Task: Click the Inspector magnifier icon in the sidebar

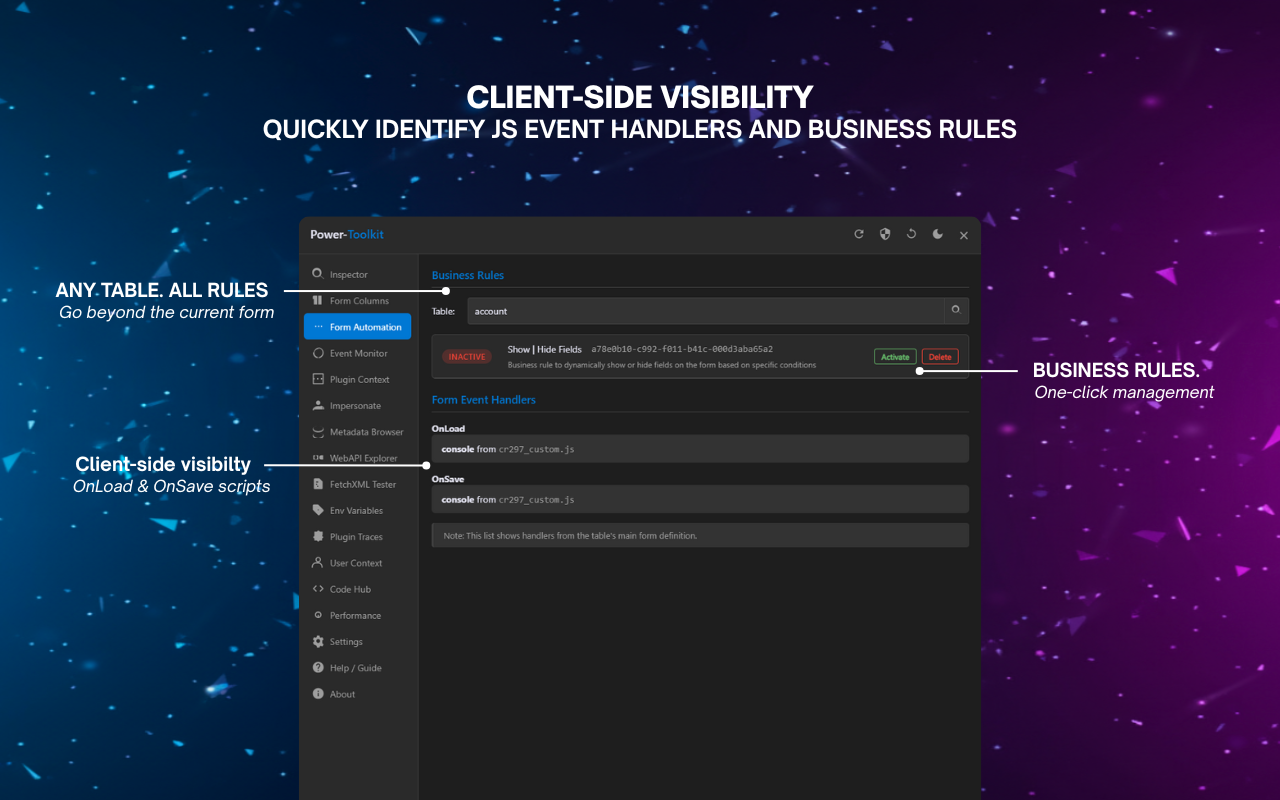Action: point(318,274)
